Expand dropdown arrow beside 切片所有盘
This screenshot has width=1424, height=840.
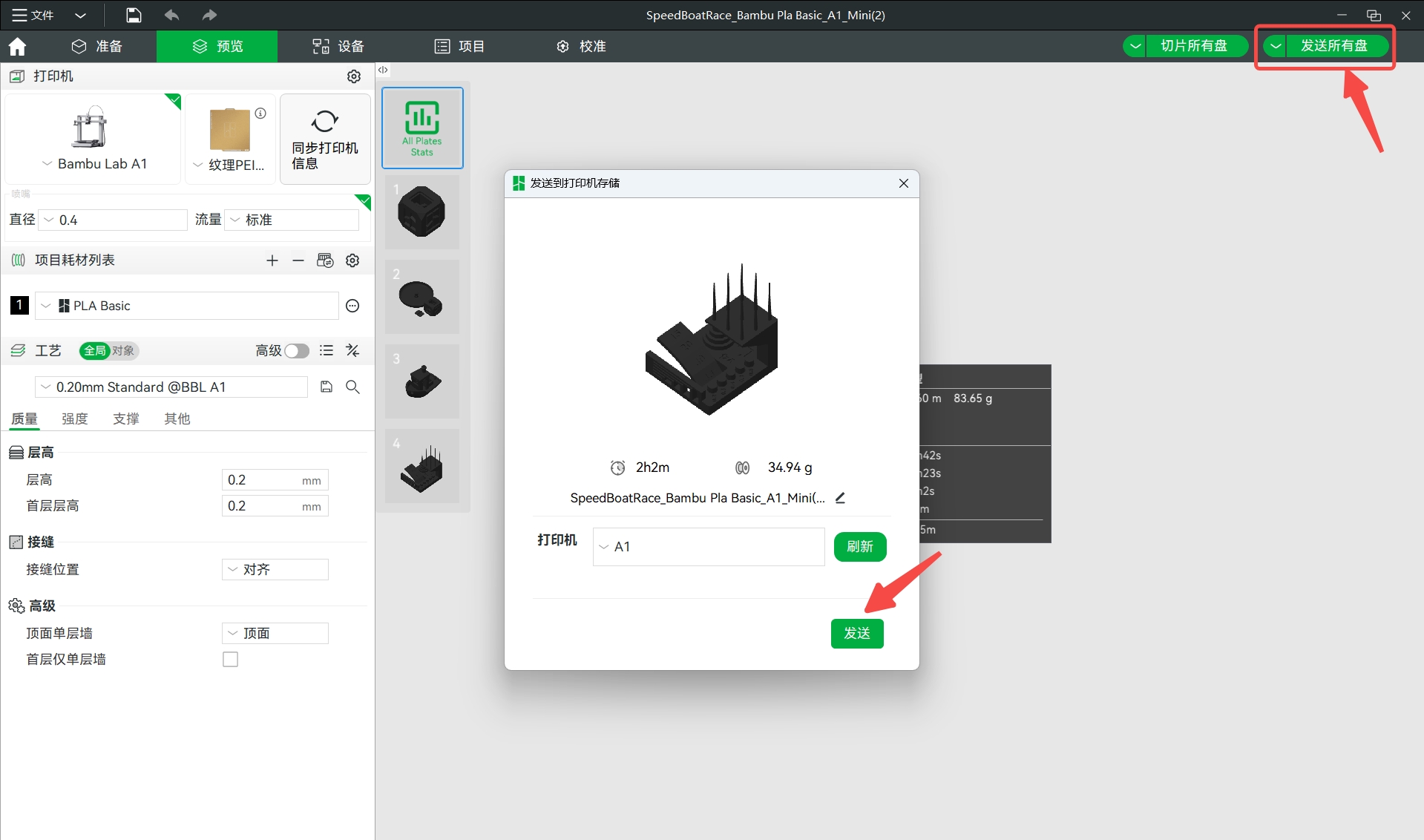pyautogui.click(x=1135, y=46)
